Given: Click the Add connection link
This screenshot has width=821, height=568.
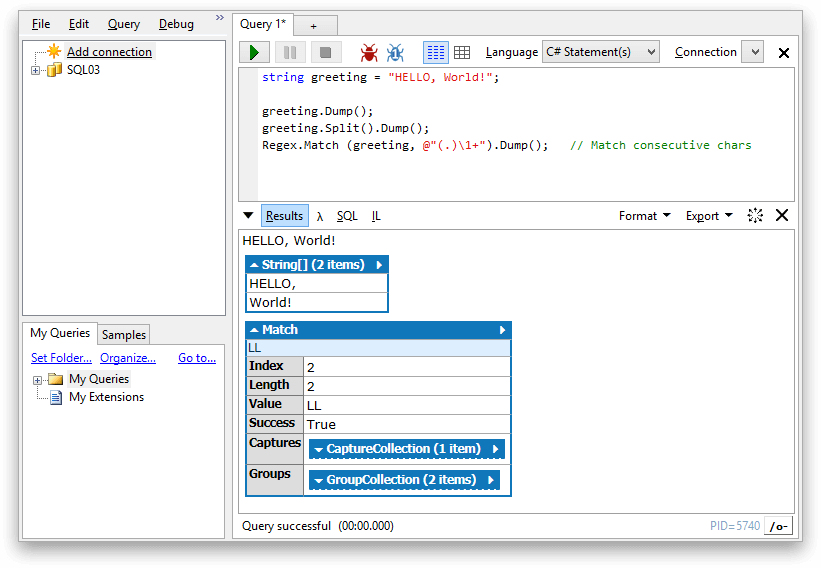Looking at the screenshot, I should coord(109,52).
